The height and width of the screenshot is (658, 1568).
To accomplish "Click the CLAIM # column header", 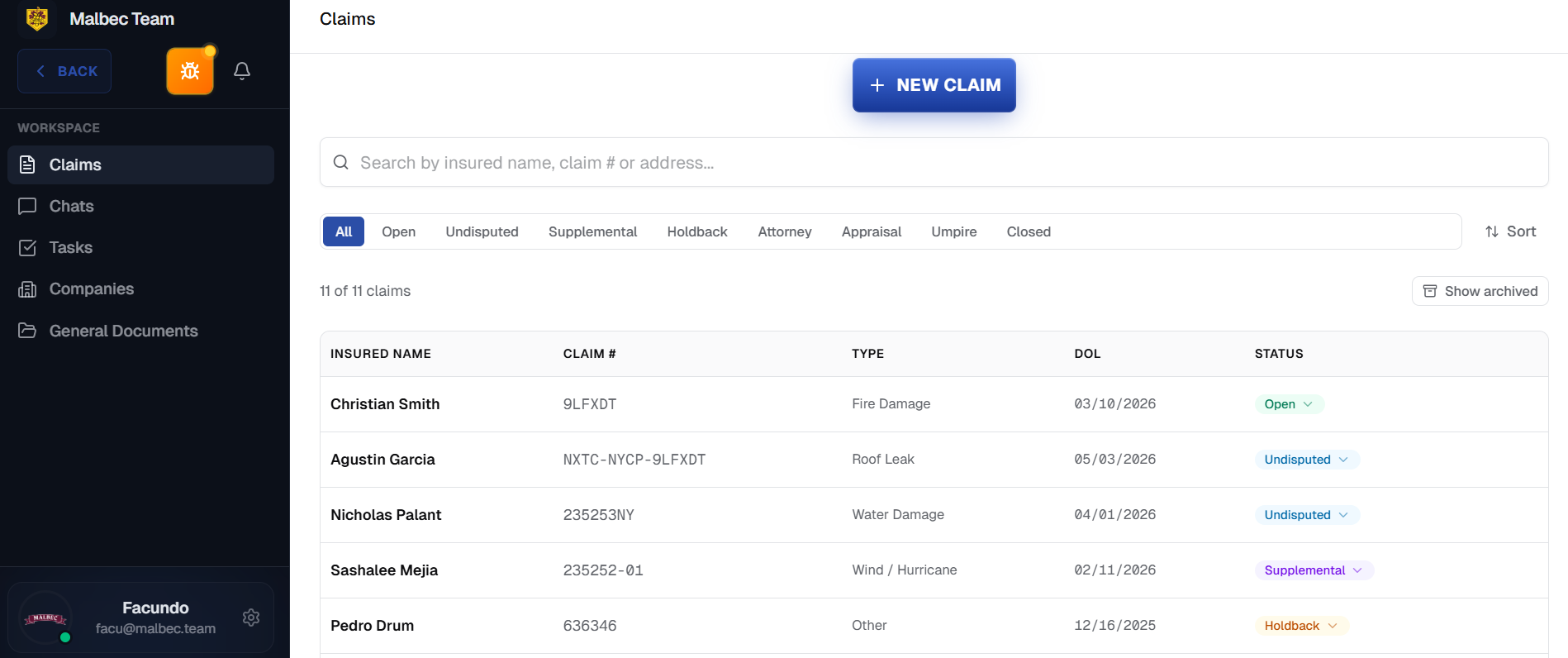I will pos(590,354).
